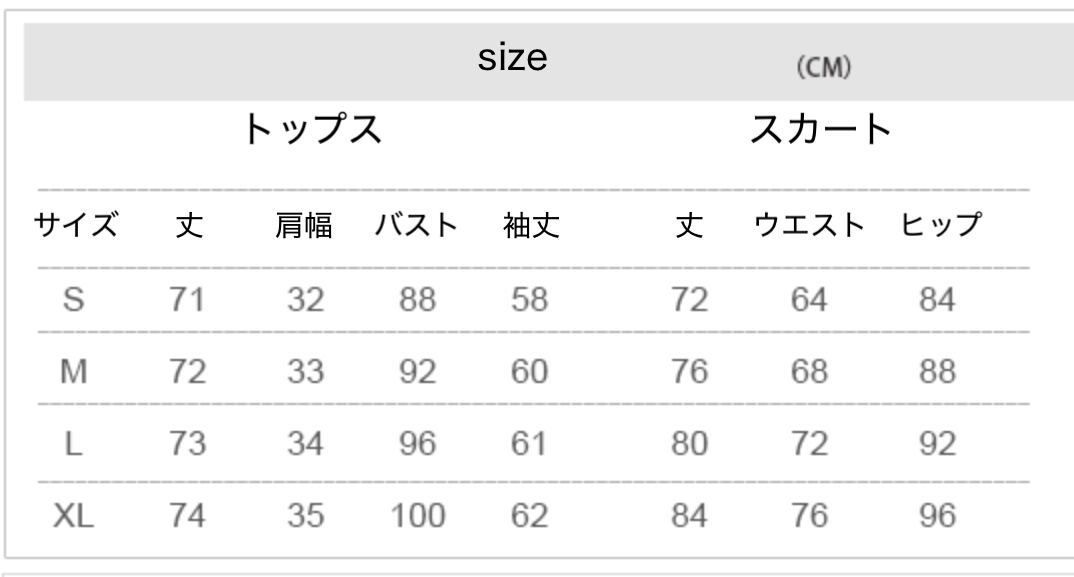1074x577 pixels.
Task: Select the S size row label
Action: click(72, 300)
